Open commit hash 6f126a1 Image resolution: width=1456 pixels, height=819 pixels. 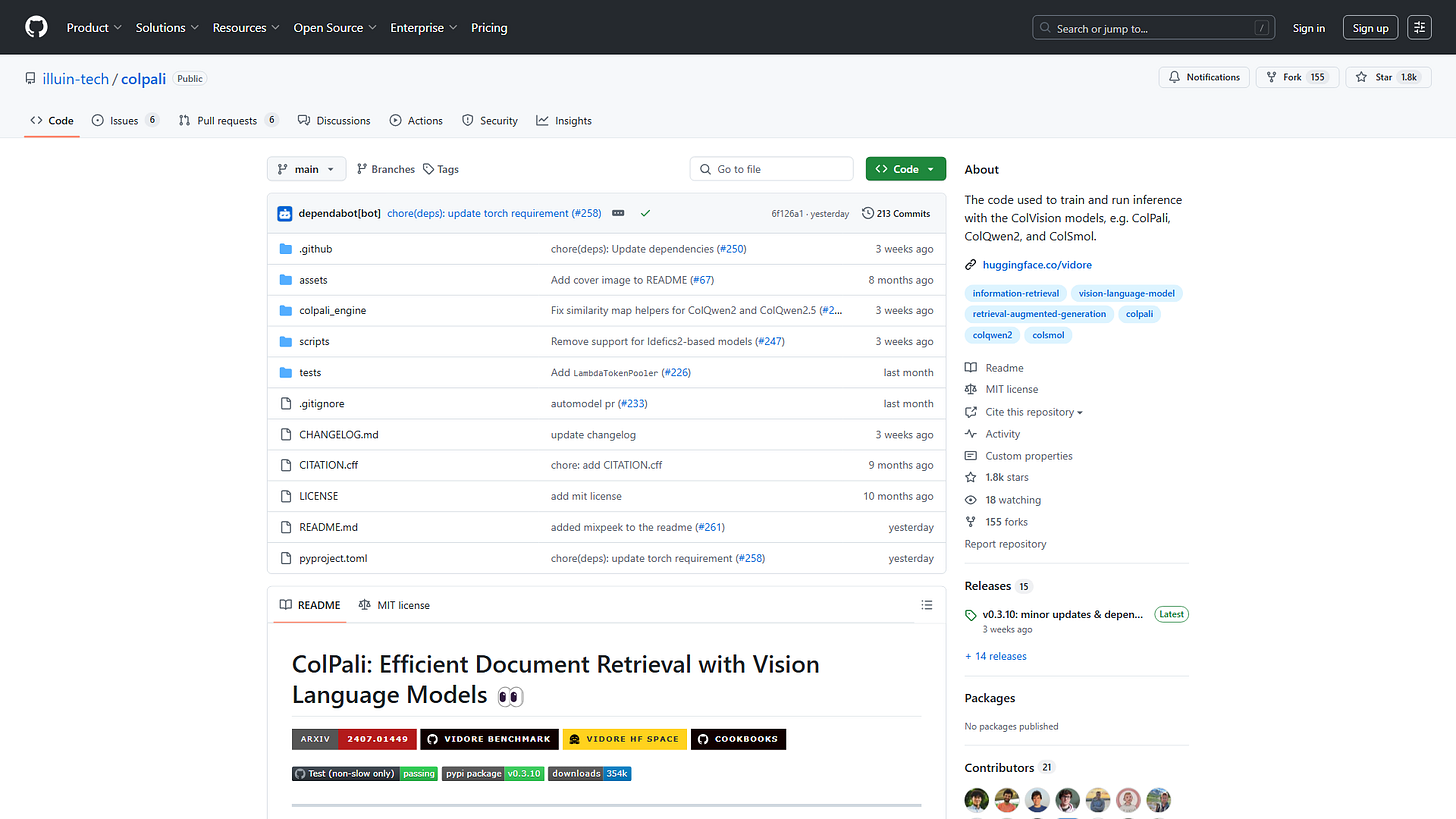coord(787,214)
